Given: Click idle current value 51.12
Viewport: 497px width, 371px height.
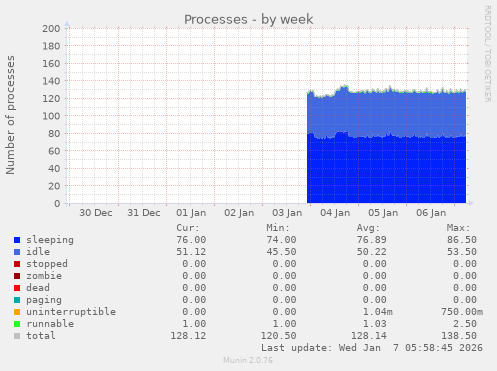Looking at the screenshot, I should [x=191, y=252].
